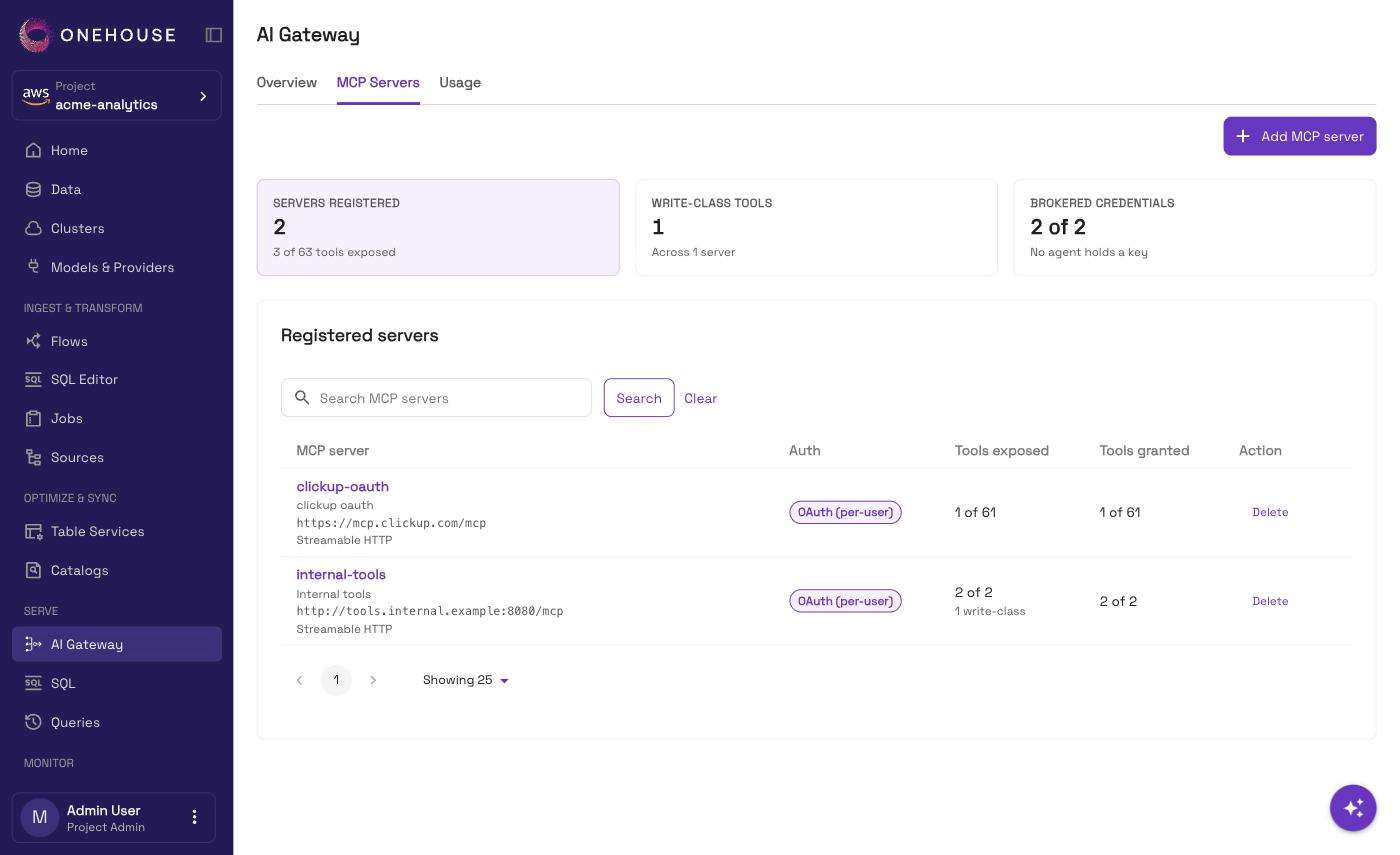Image resolution: width=1400 pixels, height=855 pixels.
Task: Click the Home icon in the sidebar
Action: 33,150
